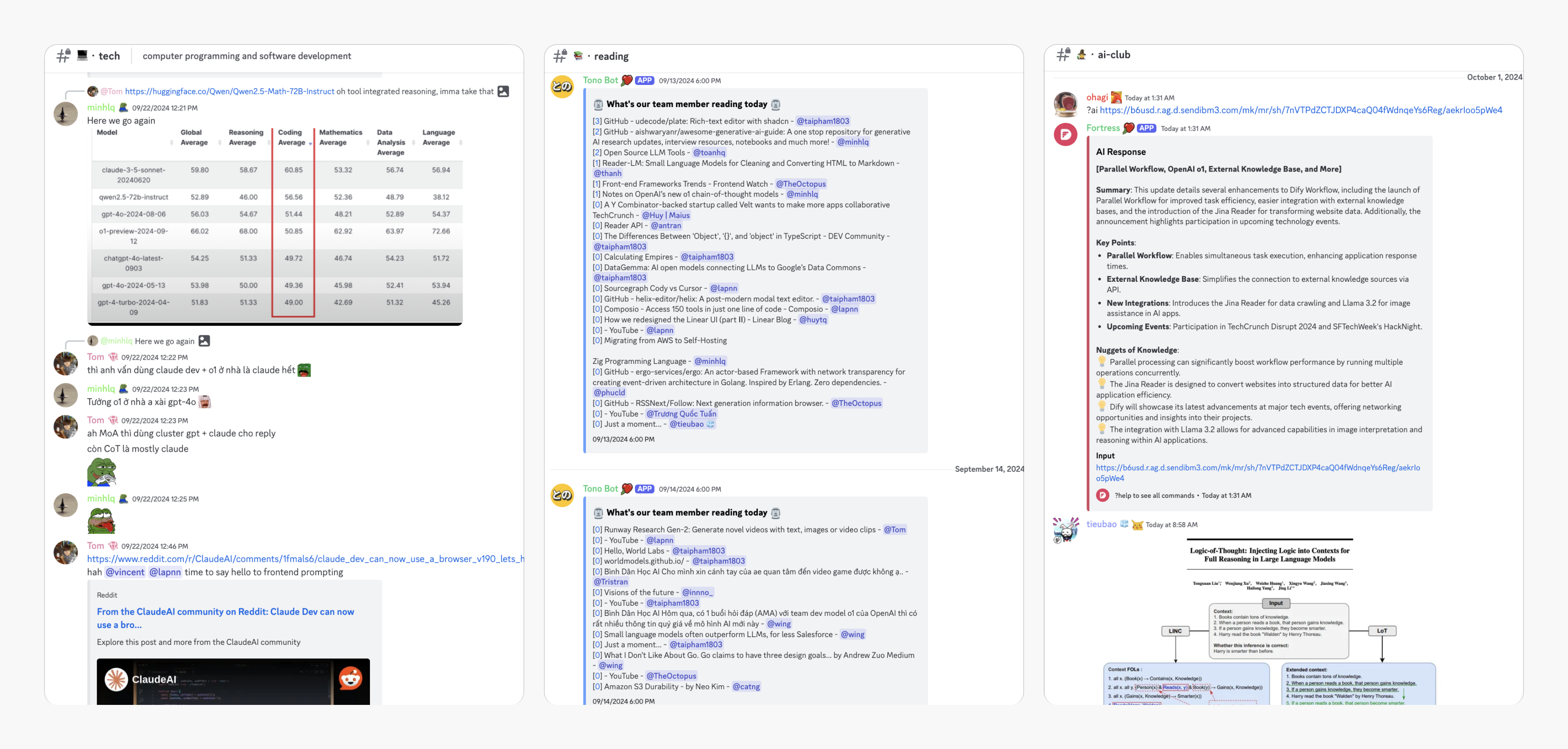Click the hash icon of the reading channel
This screenshot has width=1568, height=749.
(x=560, y=56)
